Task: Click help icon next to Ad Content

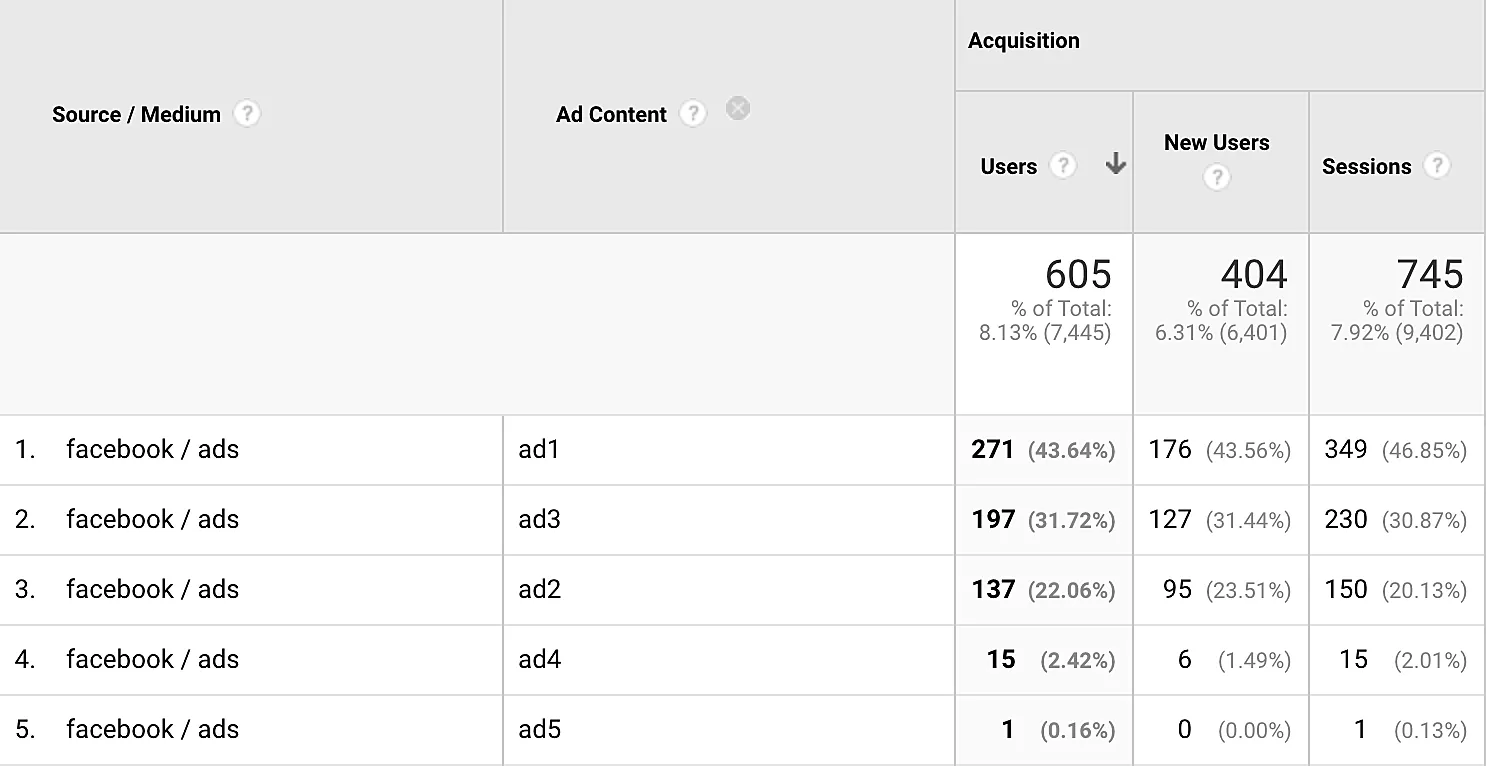Action: click(x=692, y=114)
